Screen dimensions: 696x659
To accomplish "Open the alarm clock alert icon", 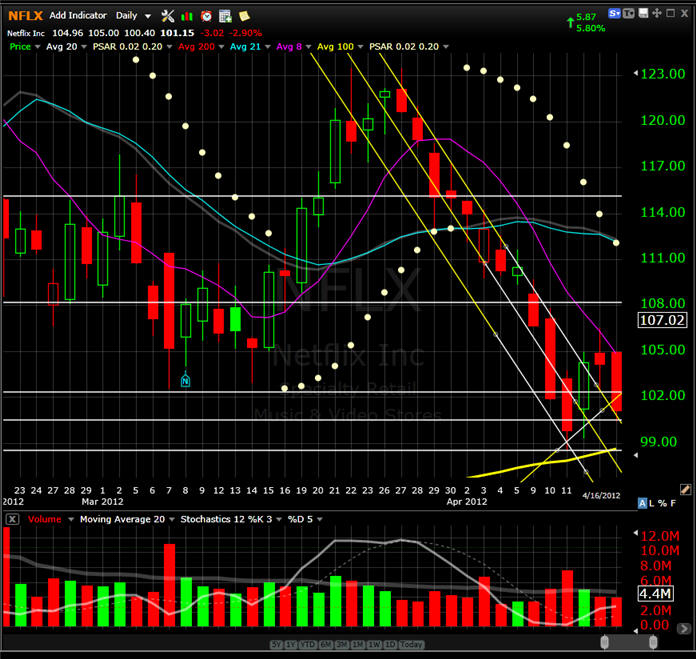I will coord(206,16).
